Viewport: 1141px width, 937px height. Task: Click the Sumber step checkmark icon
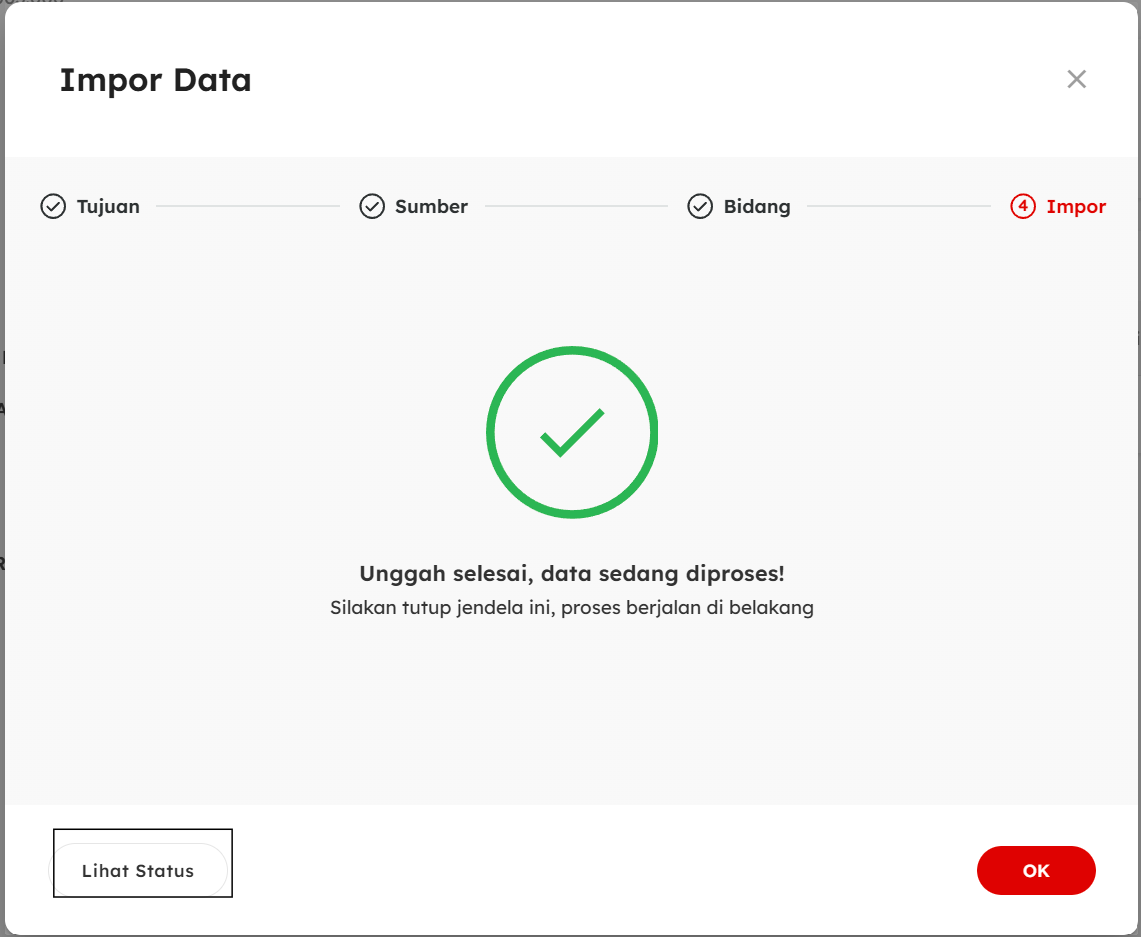[372, 207]
